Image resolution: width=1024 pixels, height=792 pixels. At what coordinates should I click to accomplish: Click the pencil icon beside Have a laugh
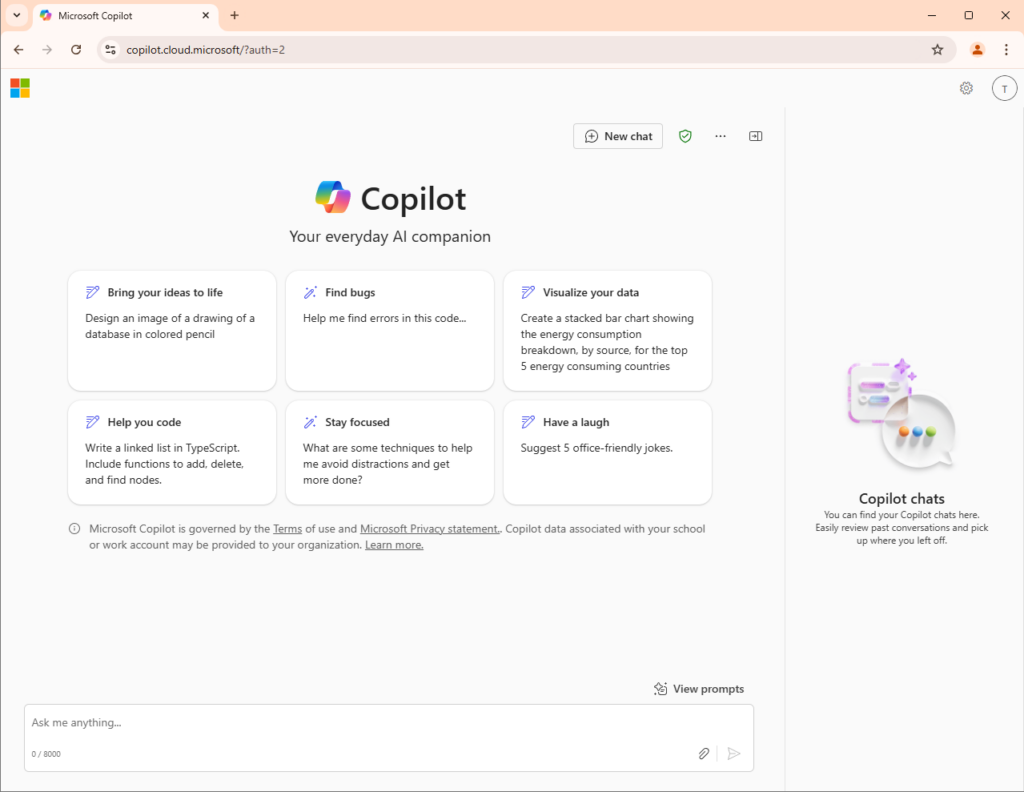(x=528, y=422)
